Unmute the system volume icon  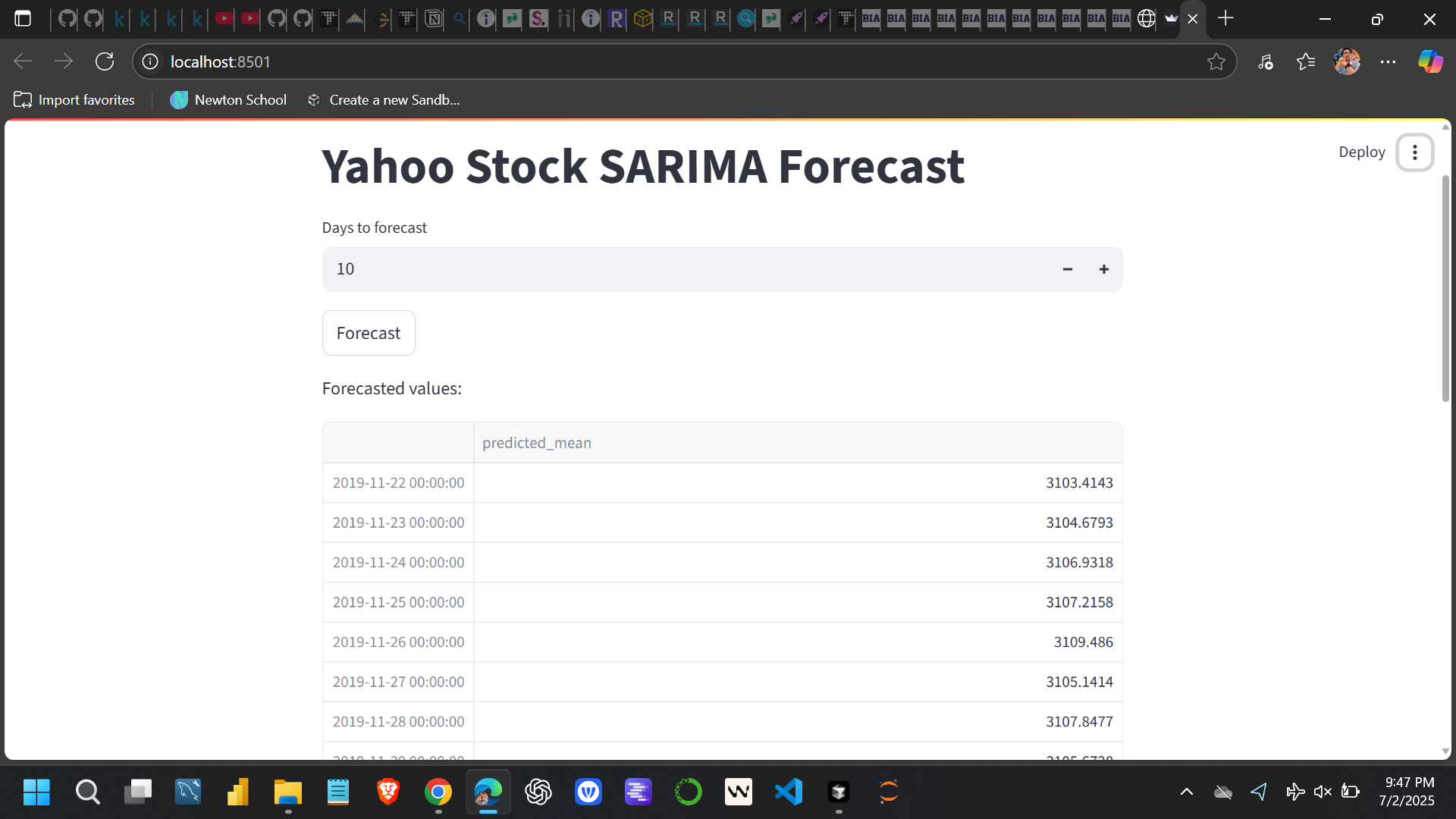[1323, 792]
